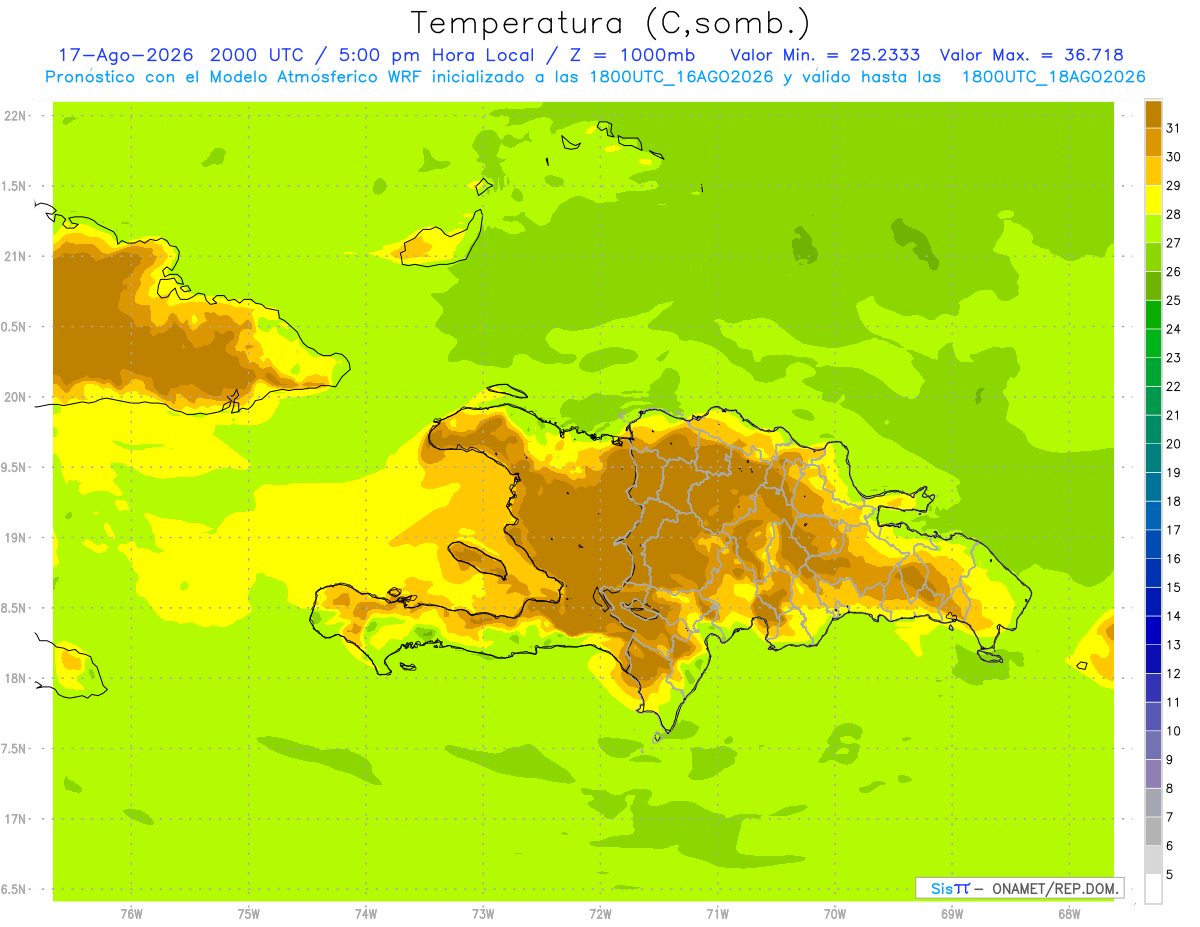The height and width of the screenshot is (927, 1200).
Task: Pick the legend swatch between 12 and 13
Action: [1153, 659]
